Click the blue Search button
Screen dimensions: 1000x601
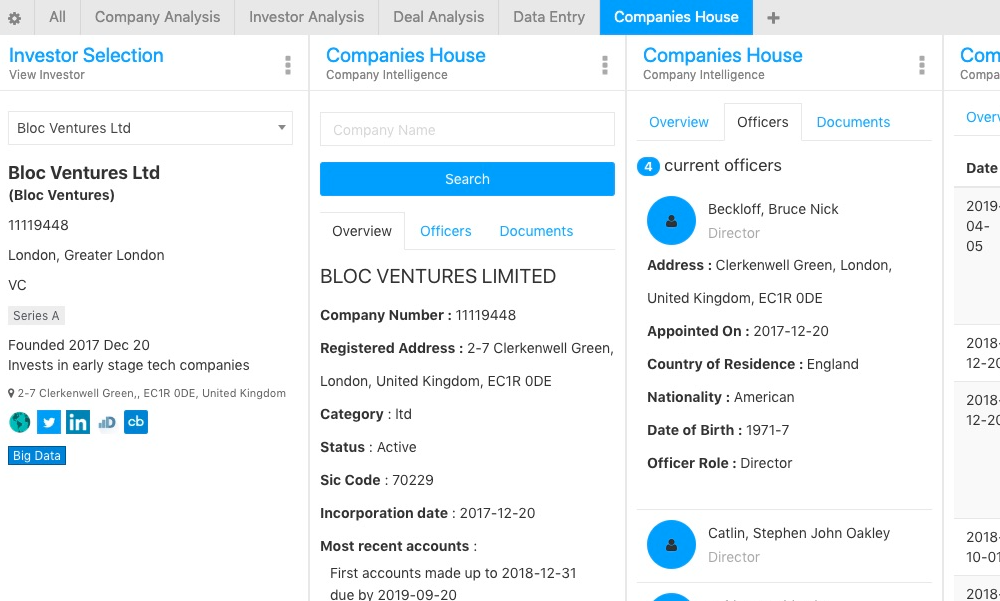click(467, 179)
